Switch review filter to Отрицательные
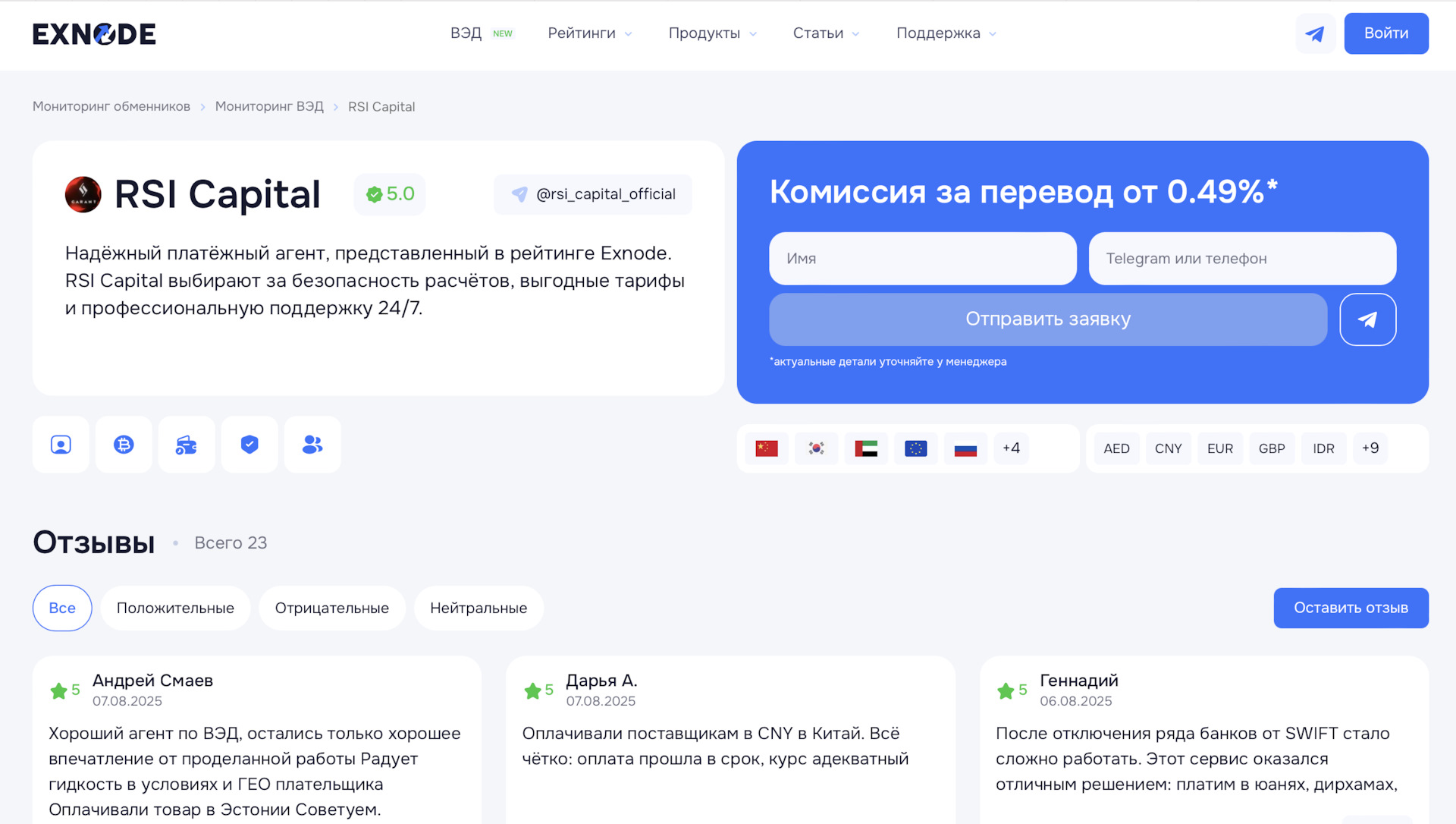The image size is (1456, 824). click(x=332, y=608)
